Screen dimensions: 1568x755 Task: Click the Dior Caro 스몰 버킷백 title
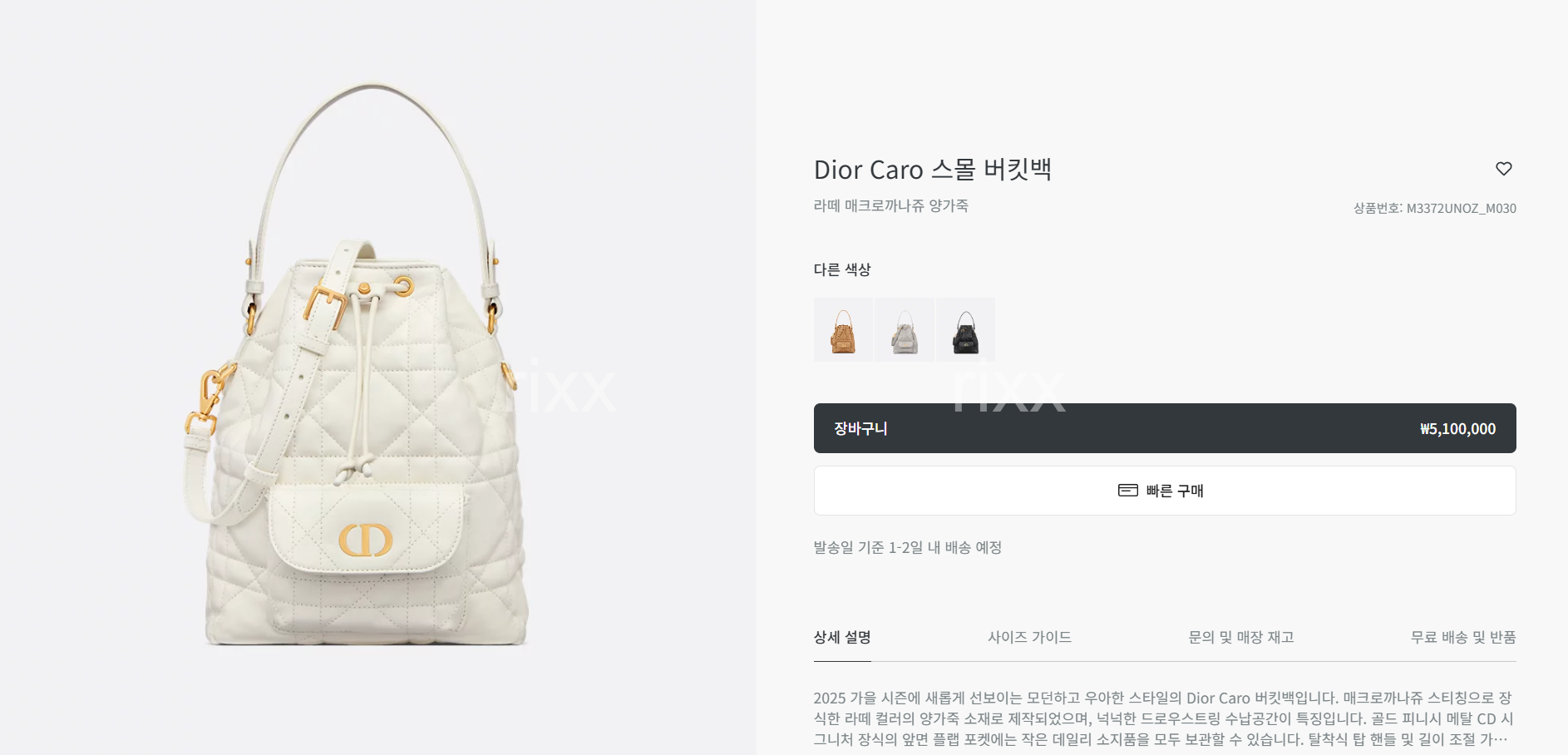tap(933, 170)
